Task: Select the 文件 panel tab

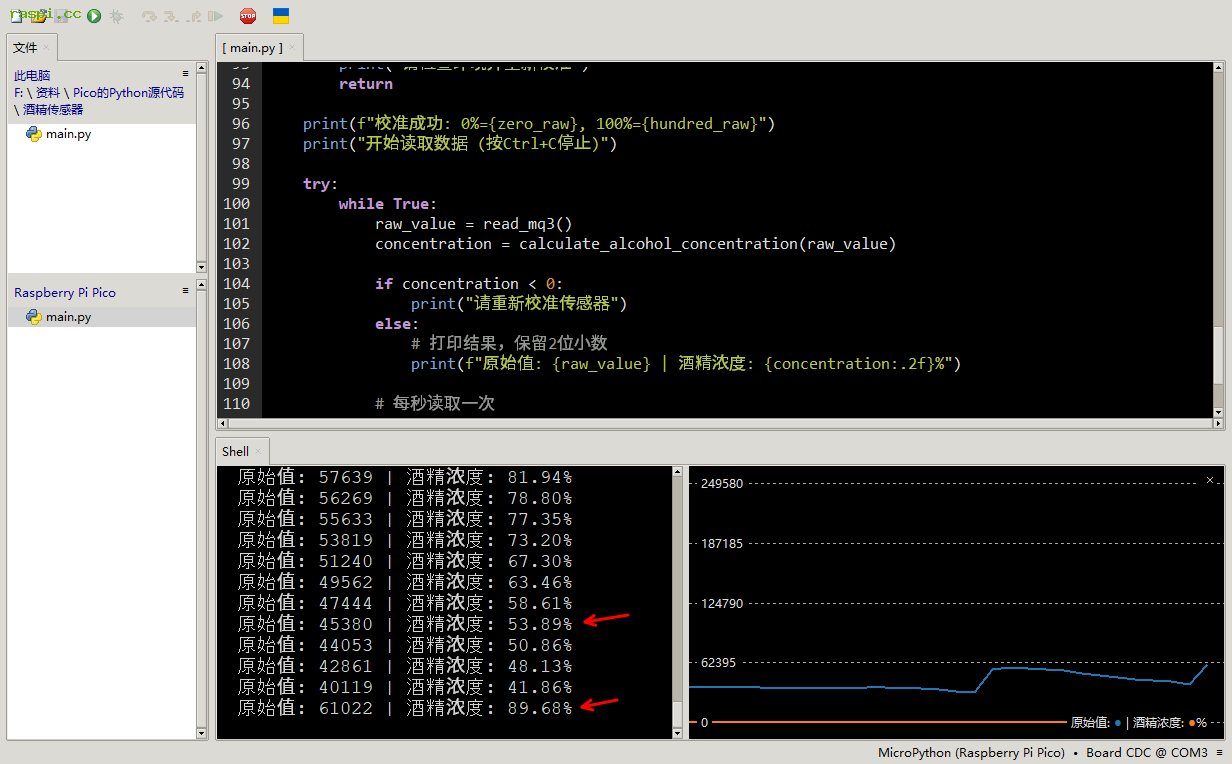Action: [x=25, y=48]
